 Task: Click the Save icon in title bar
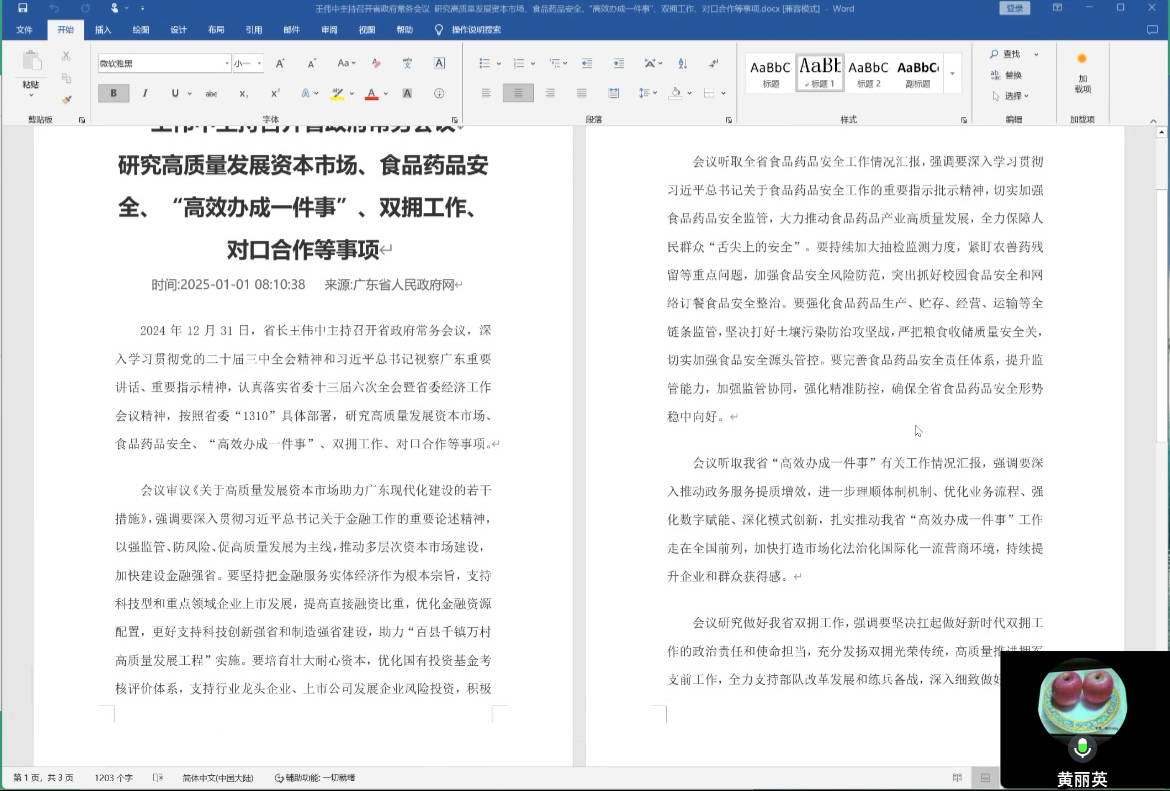point(22,9)
